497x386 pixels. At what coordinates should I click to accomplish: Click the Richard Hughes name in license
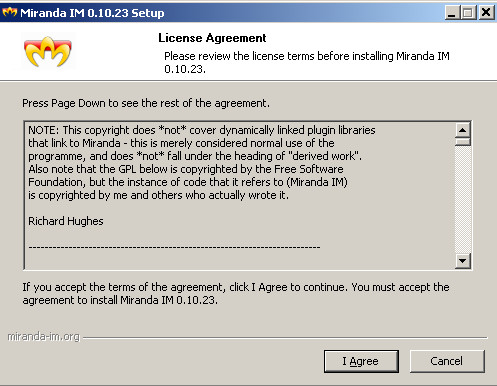(66, 221)
